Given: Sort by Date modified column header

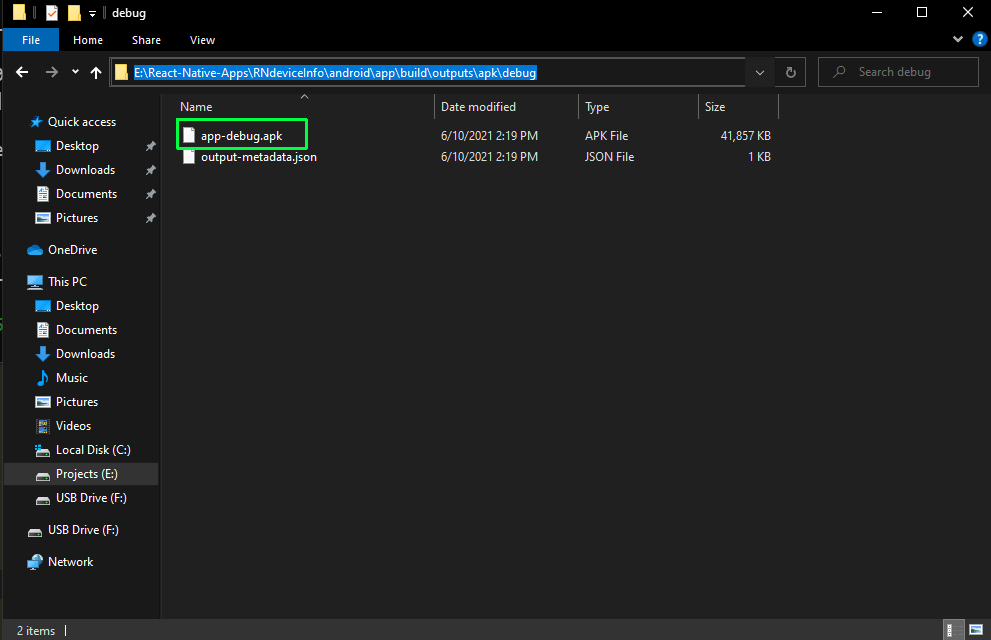Looking at the screenshot, I should tap(478, 107).
